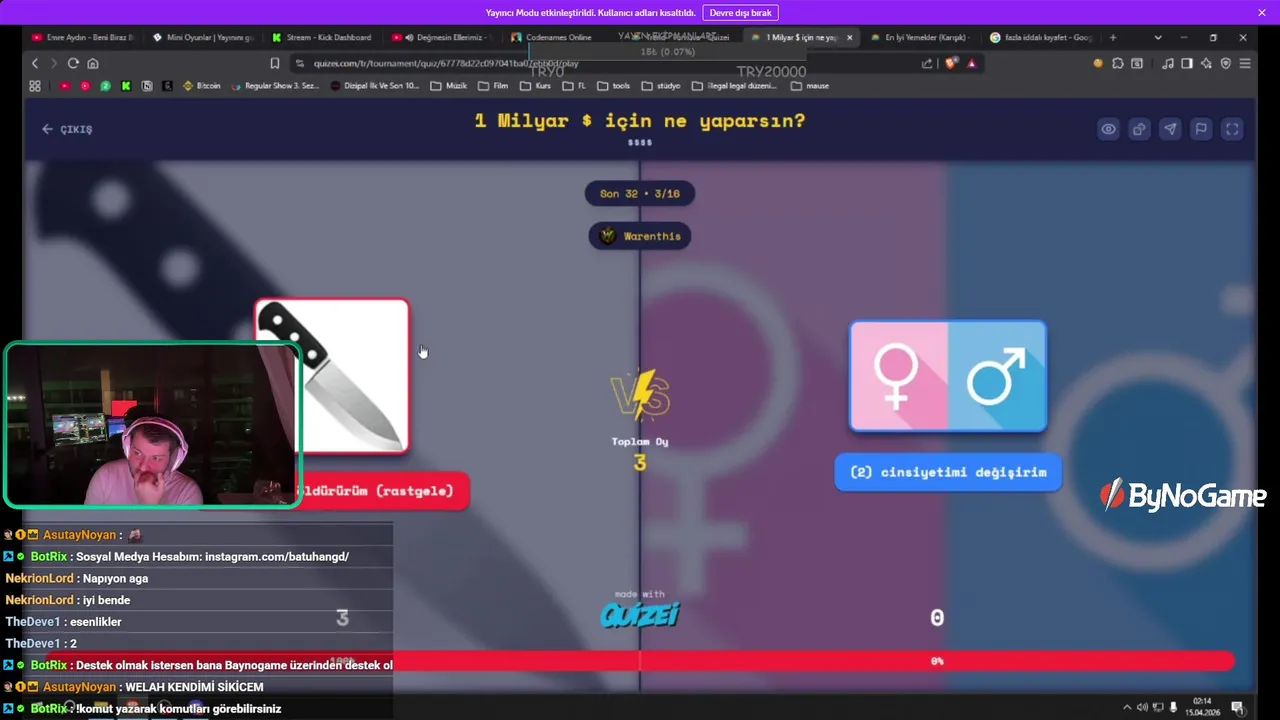Switch to the Değmesin Ellerimiz tab

[x=442, y=38]
